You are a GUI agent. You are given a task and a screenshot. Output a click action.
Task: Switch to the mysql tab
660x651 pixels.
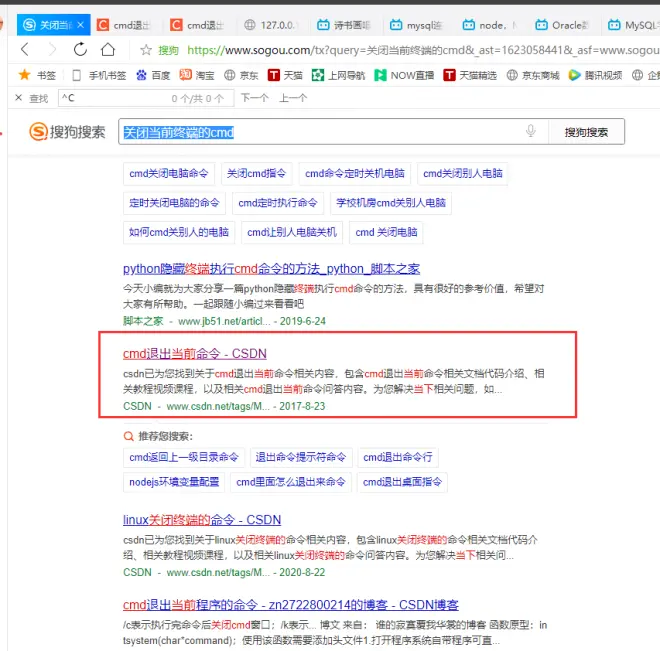417,25
